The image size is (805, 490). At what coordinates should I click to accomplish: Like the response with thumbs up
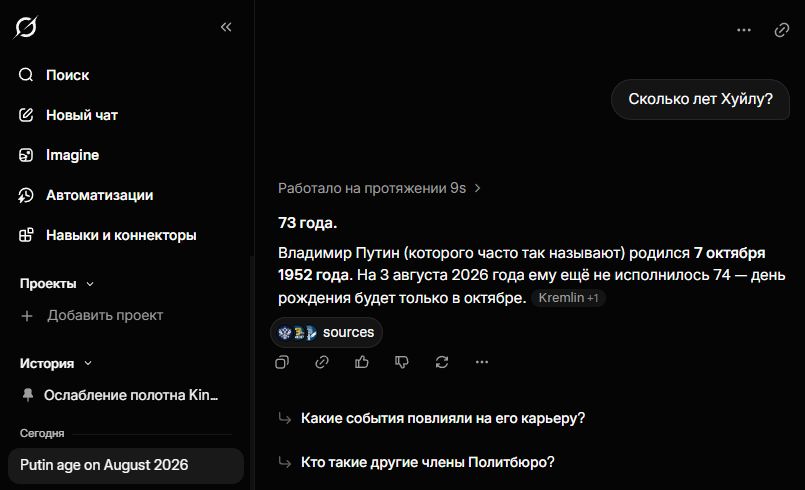tap(362, 362)
